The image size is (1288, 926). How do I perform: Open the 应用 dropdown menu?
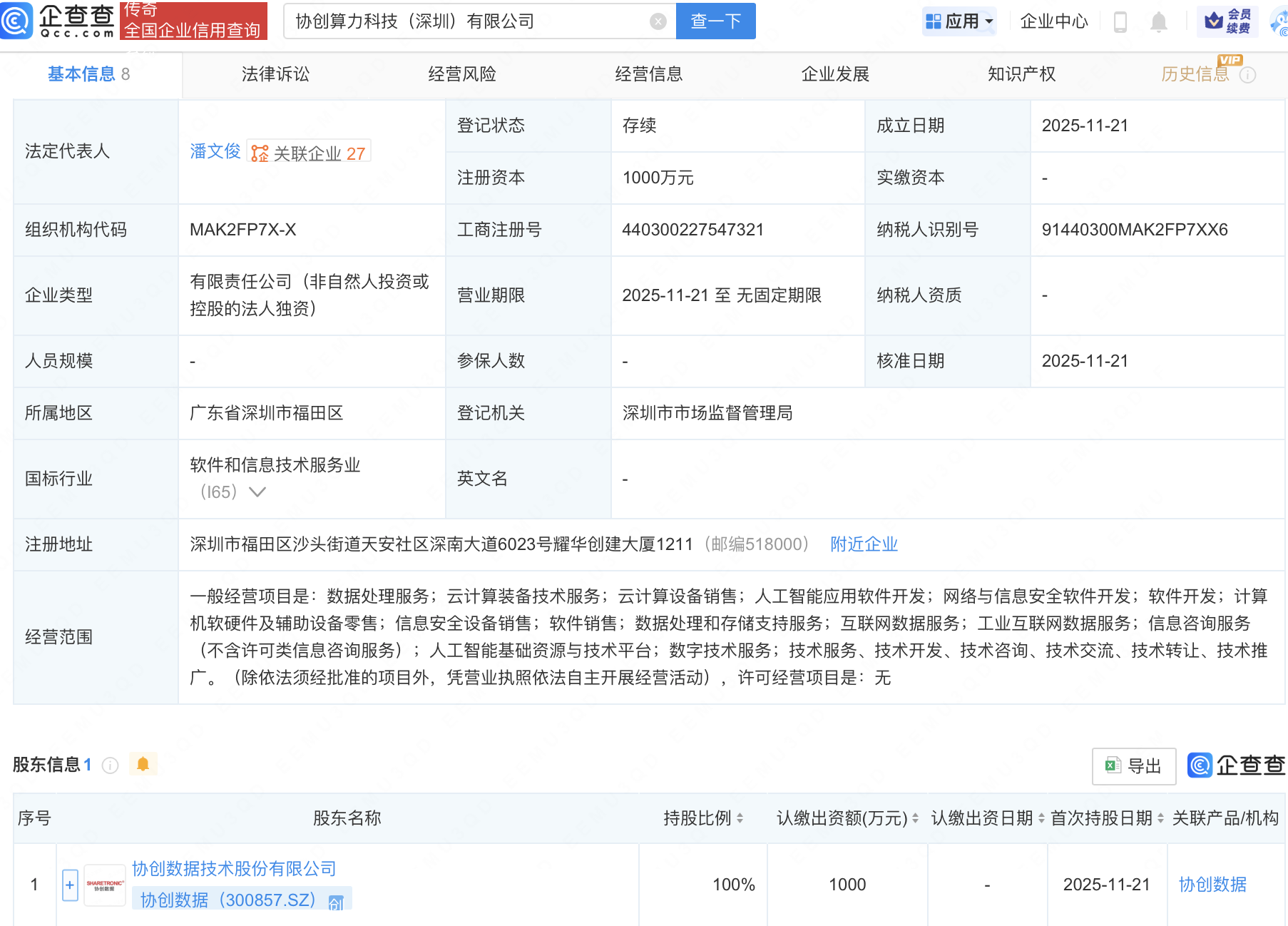[959, 21]
